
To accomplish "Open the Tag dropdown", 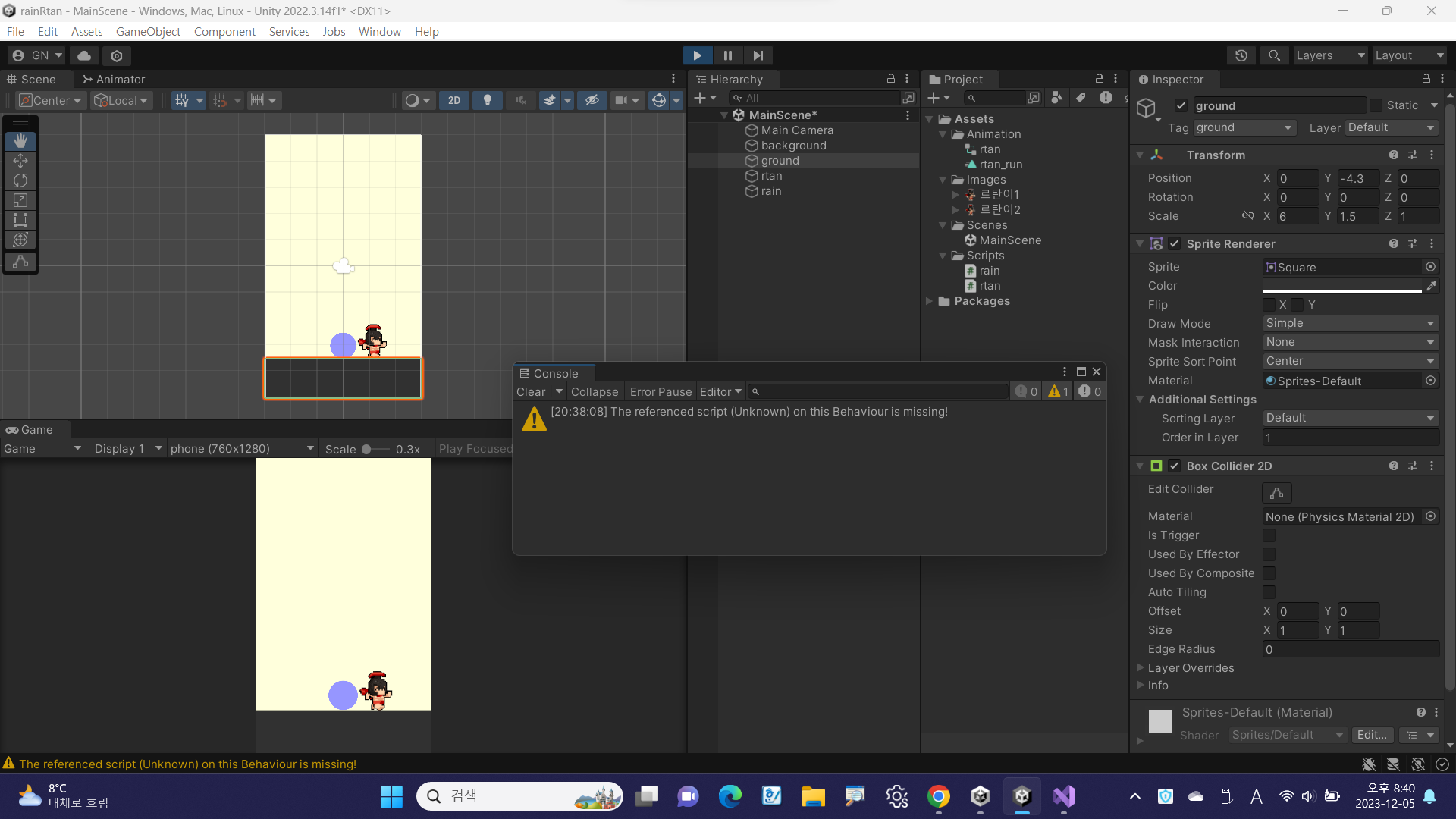I will 1244,127.
